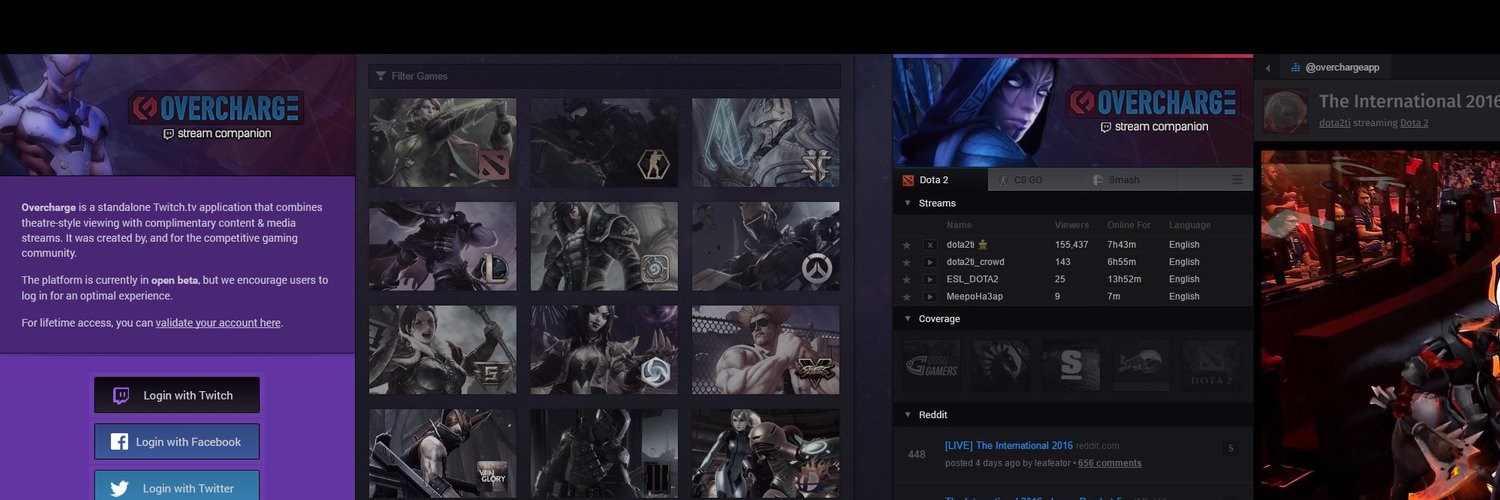The height and width of the screenshot is (500, 1500).
Task: Open the 656 comments link
Action: pyautogui.click(x=1110, y=463)
